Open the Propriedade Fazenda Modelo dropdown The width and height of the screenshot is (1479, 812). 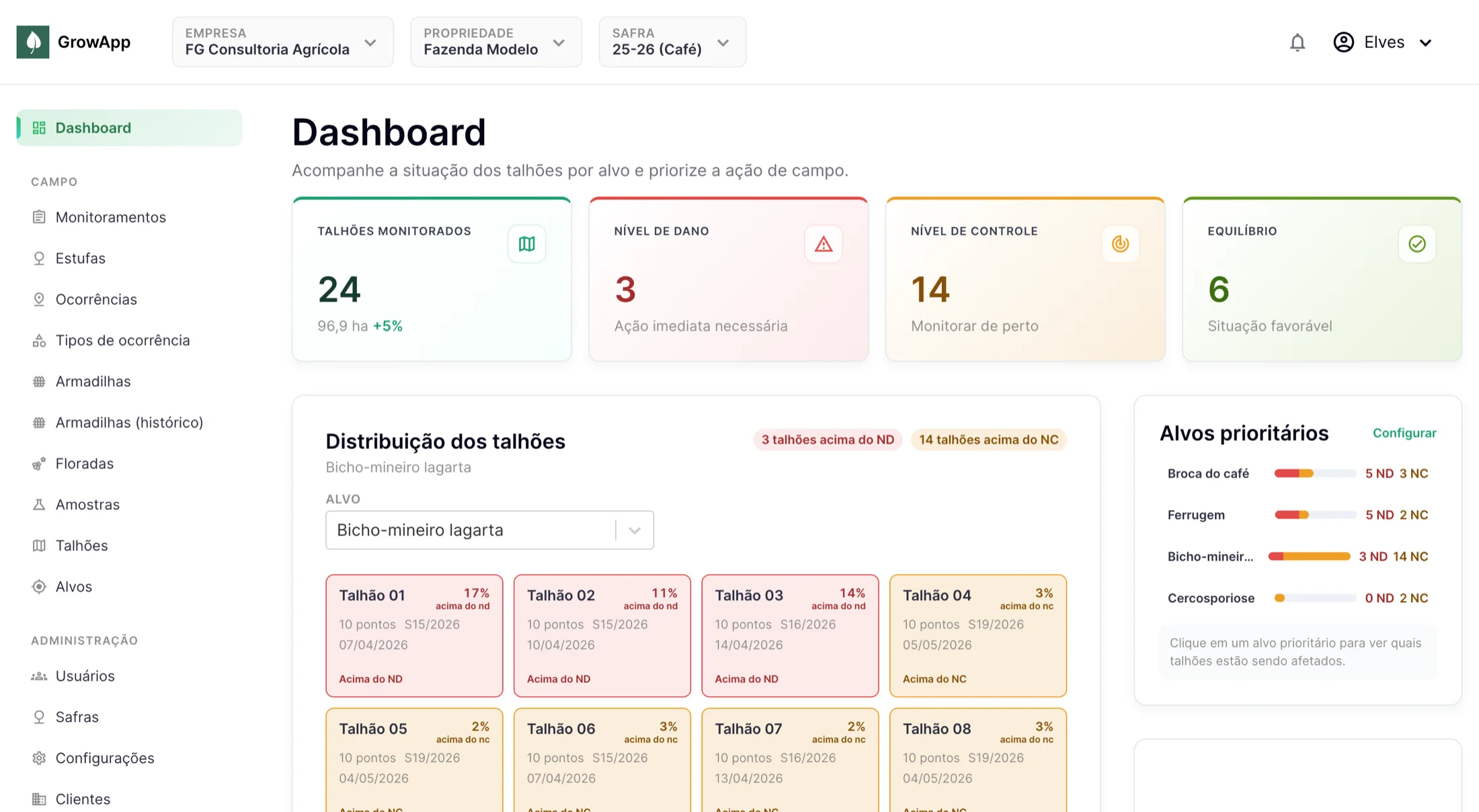[496, 42]
